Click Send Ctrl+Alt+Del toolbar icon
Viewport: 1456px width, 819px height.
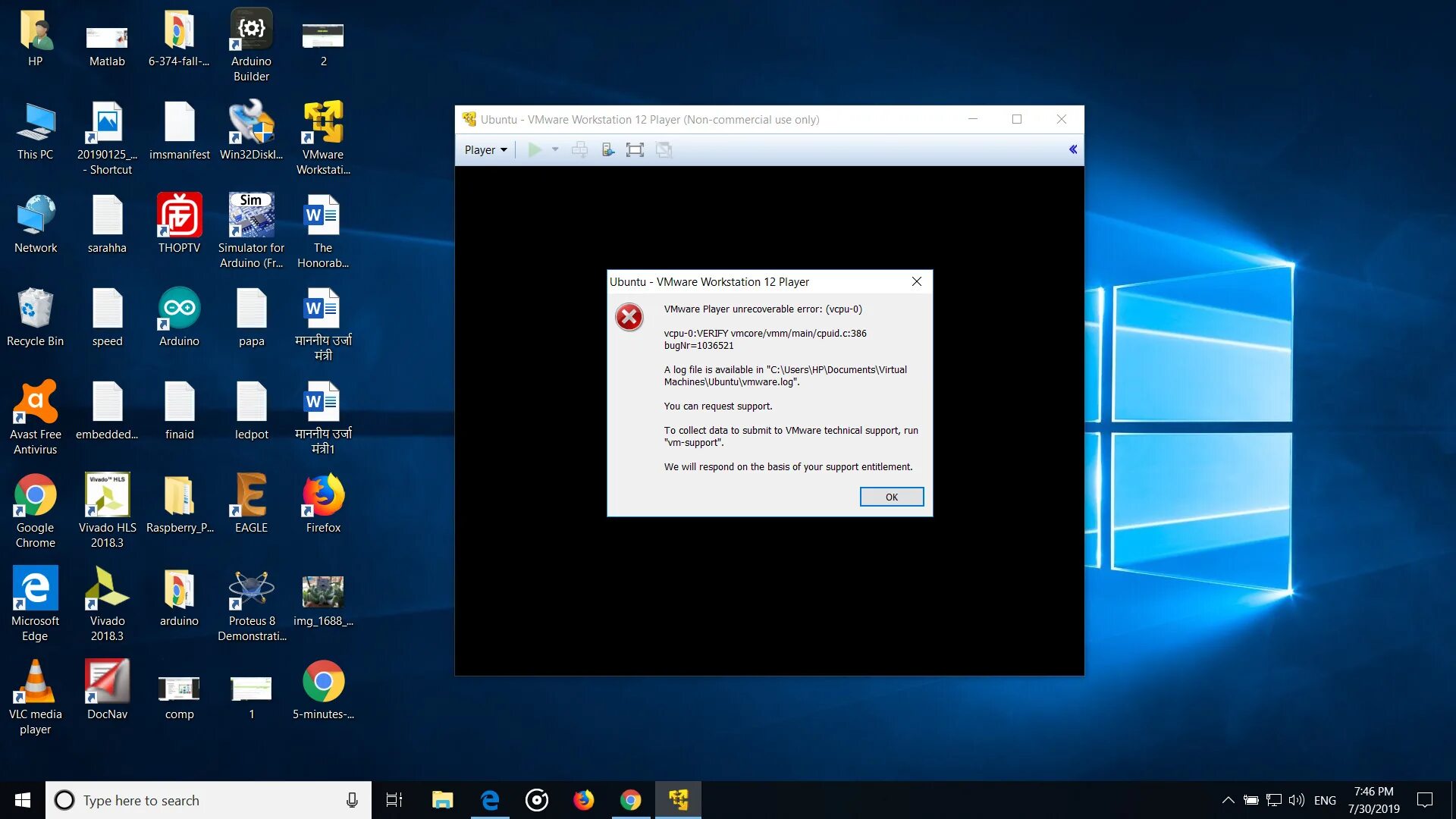point(579,150)
